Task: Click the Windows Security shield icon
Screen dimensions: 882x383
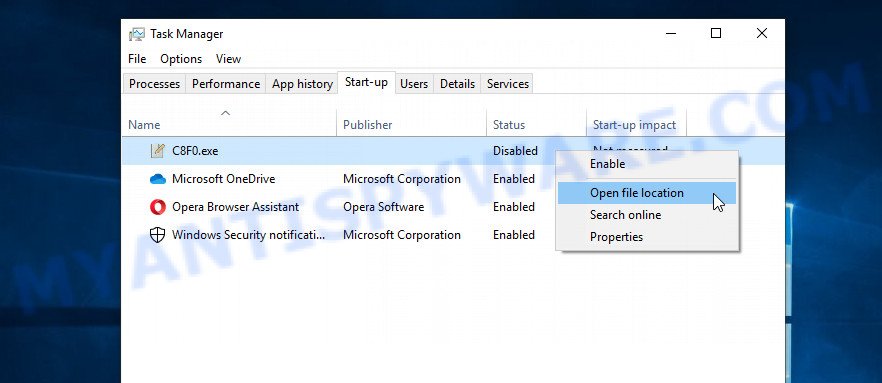Action: [158, 235]
